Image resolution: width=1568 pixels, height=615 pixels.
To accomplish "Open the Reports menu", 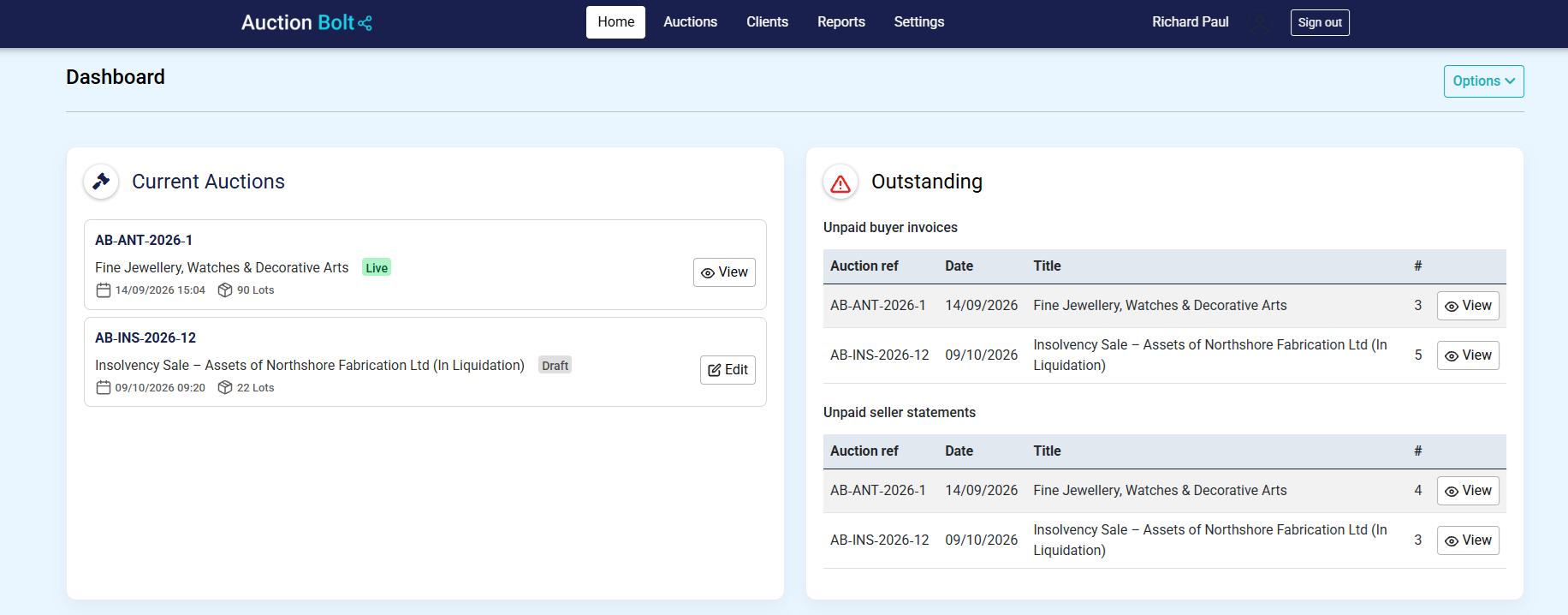I will point(840,22).
